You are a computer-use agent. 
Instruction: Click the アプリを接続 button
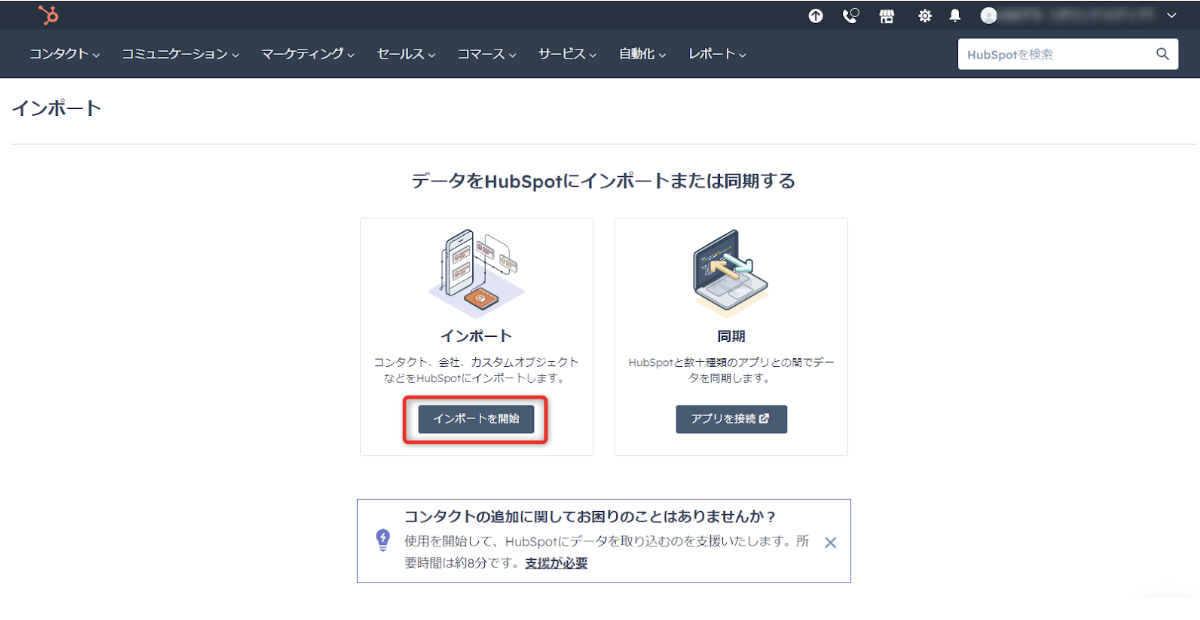click(731, 419)
